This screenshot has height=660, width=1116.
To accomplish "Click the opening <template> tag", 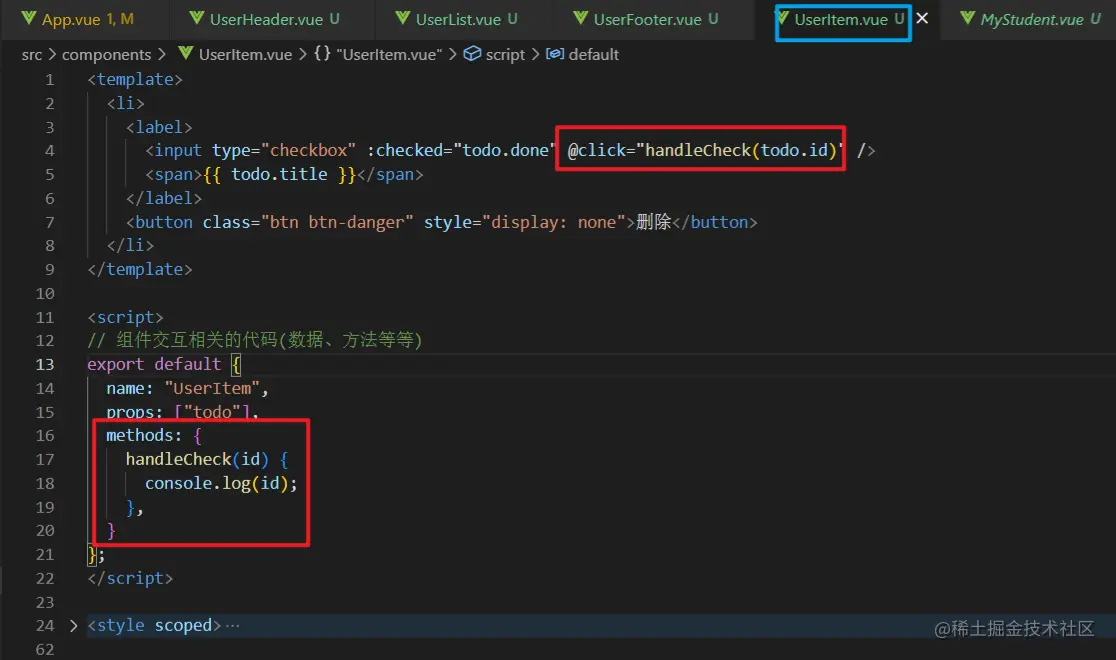I will coord(135,79).
